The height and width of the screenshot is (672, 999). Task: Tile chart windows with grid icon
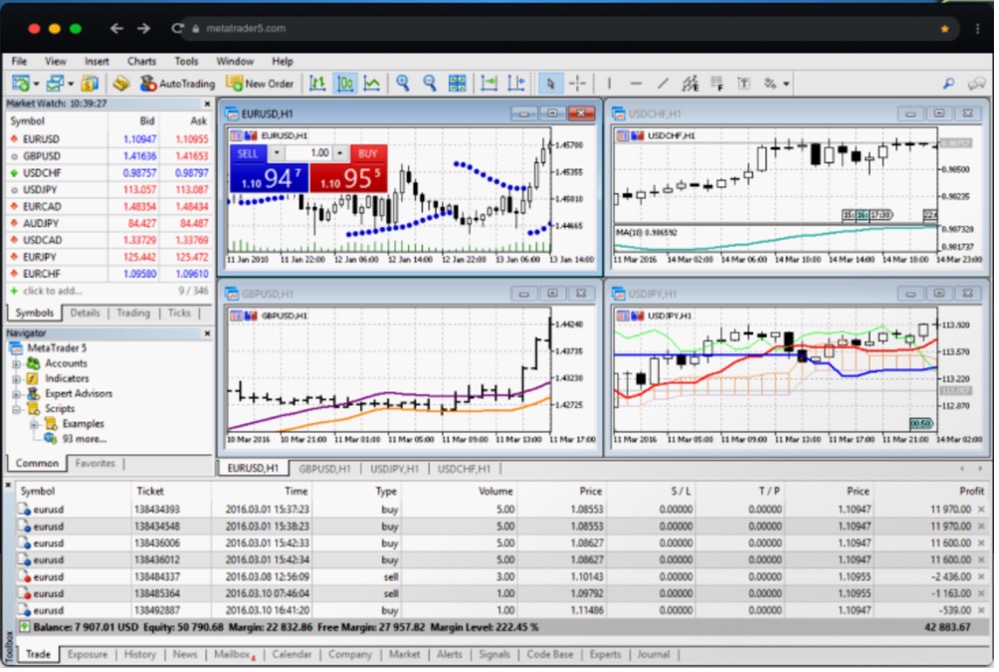(x=457, y=84)
